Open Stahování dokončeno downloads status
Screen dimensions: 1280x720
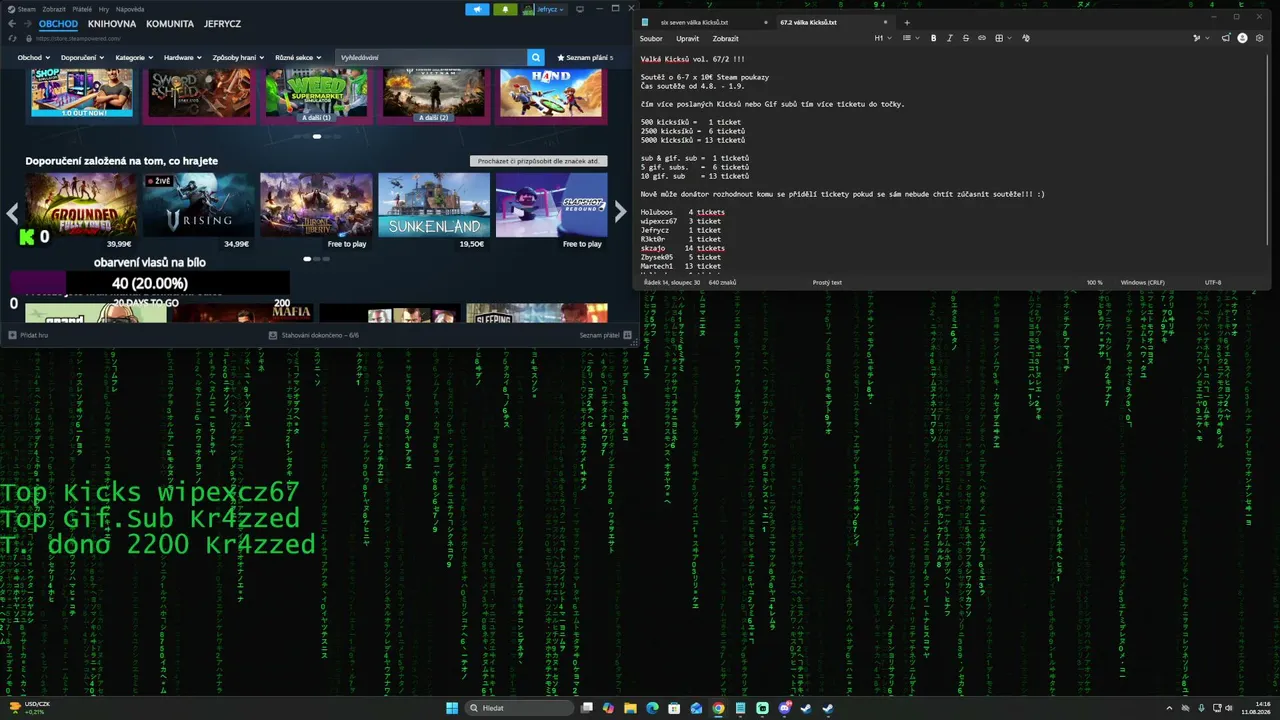point(314,335)
